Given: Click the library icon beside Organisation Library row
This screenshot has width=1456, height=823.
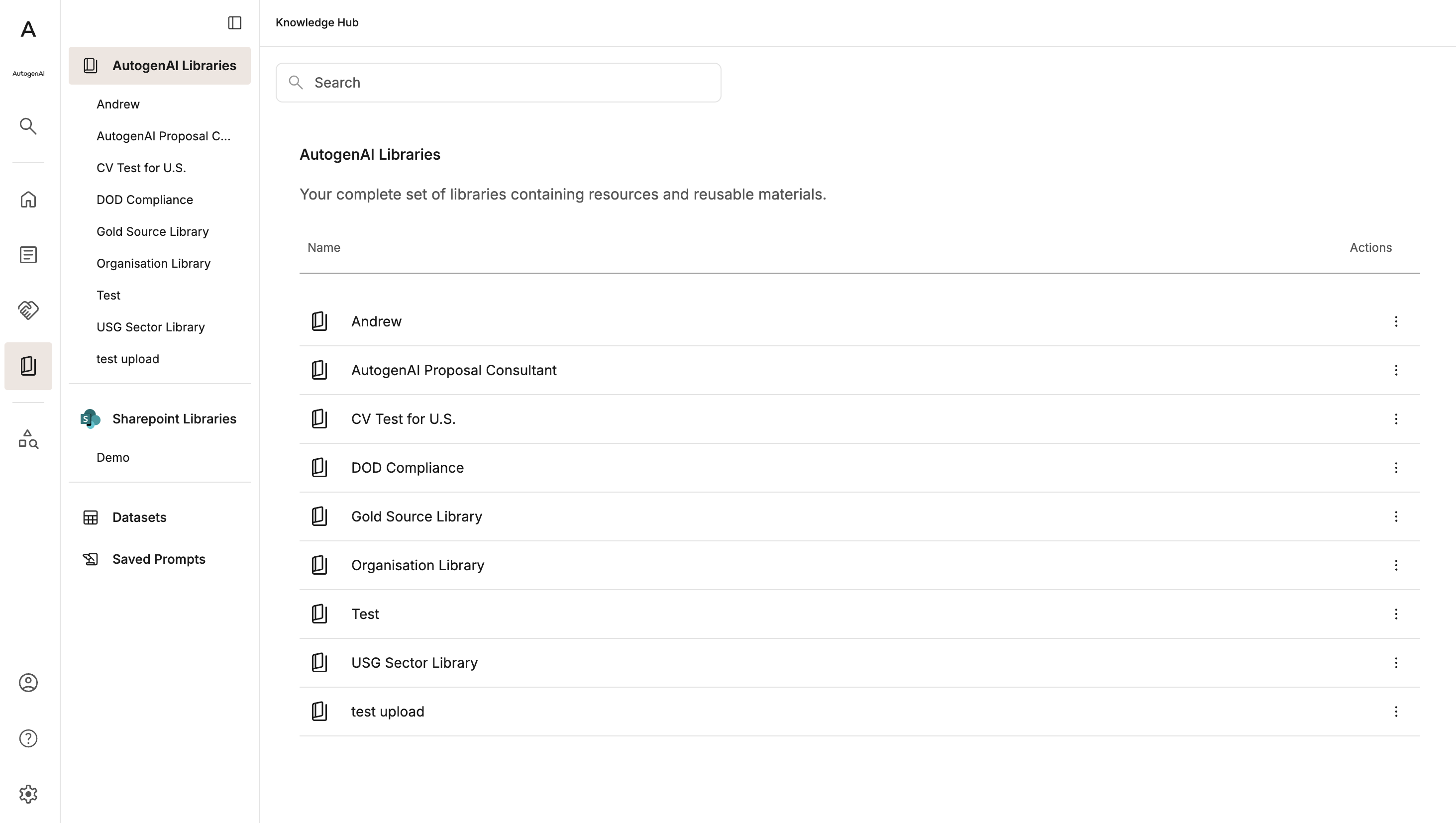Looking at the screenshot, I should (x=319, y=565).
